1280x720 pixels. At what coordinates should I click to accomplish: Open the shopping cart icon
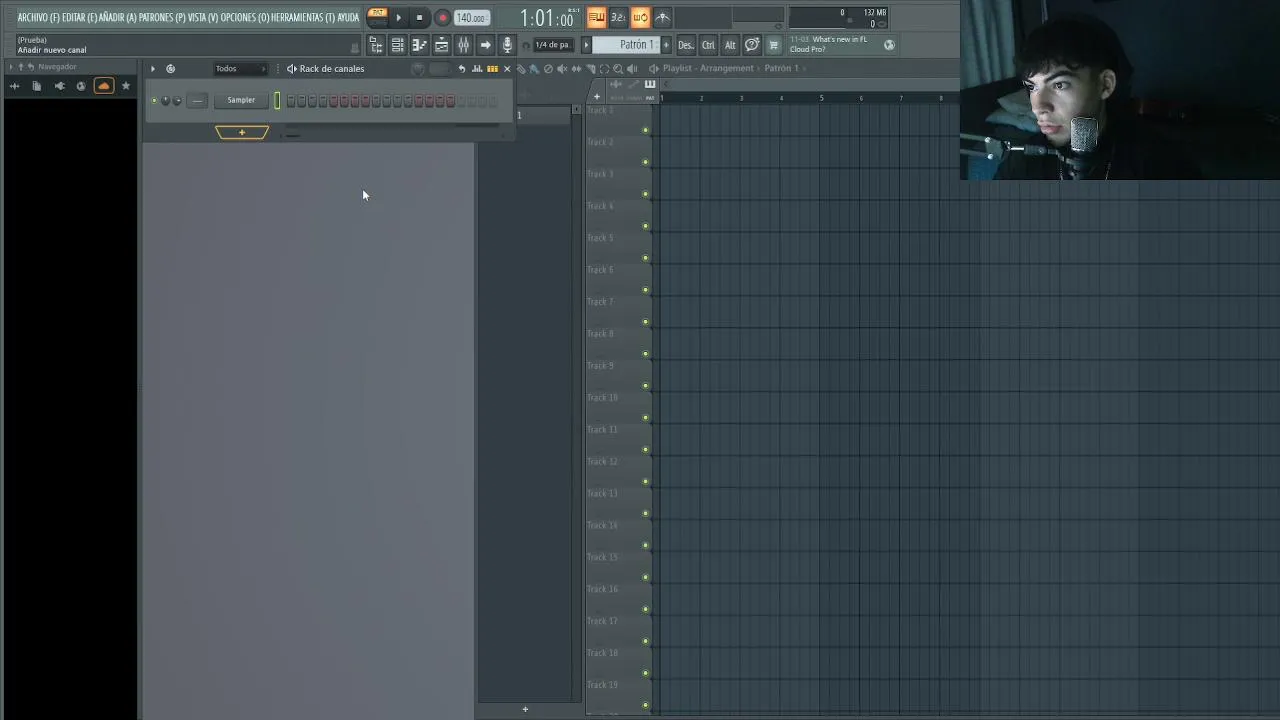[x=773, y=45]
